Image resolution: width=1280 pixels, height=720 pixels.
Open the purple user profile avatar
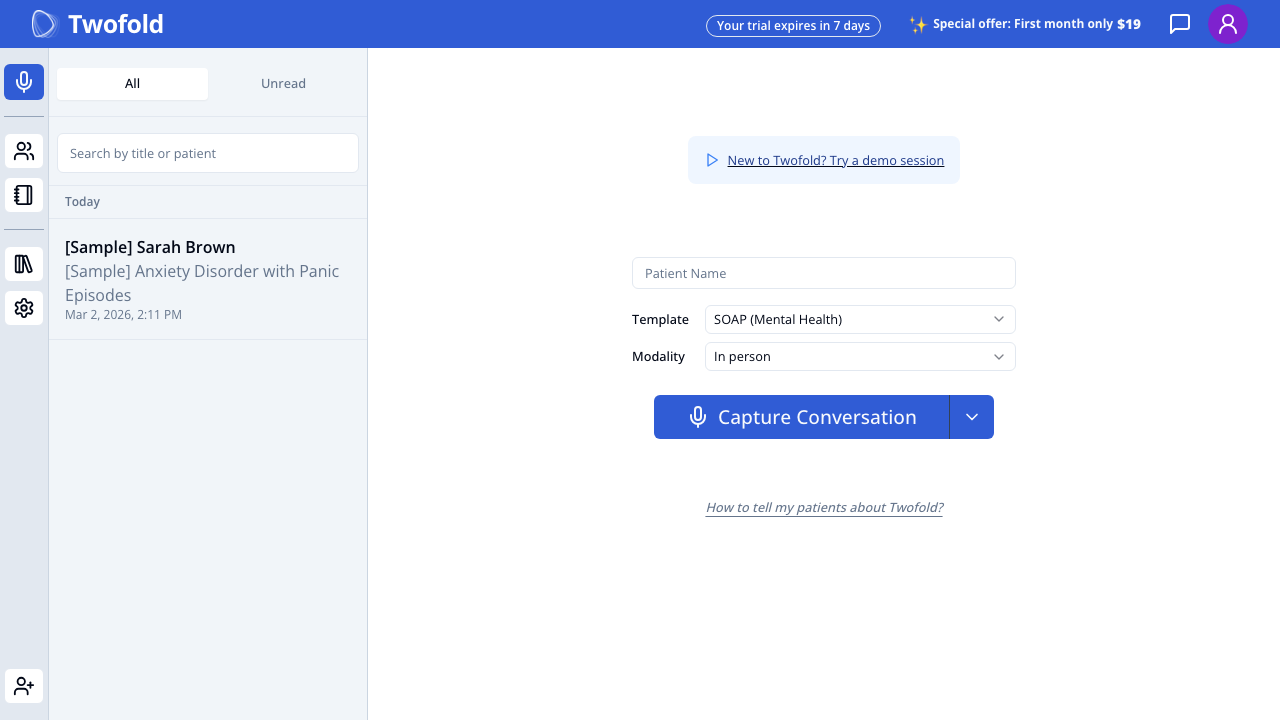(1227, 24)
